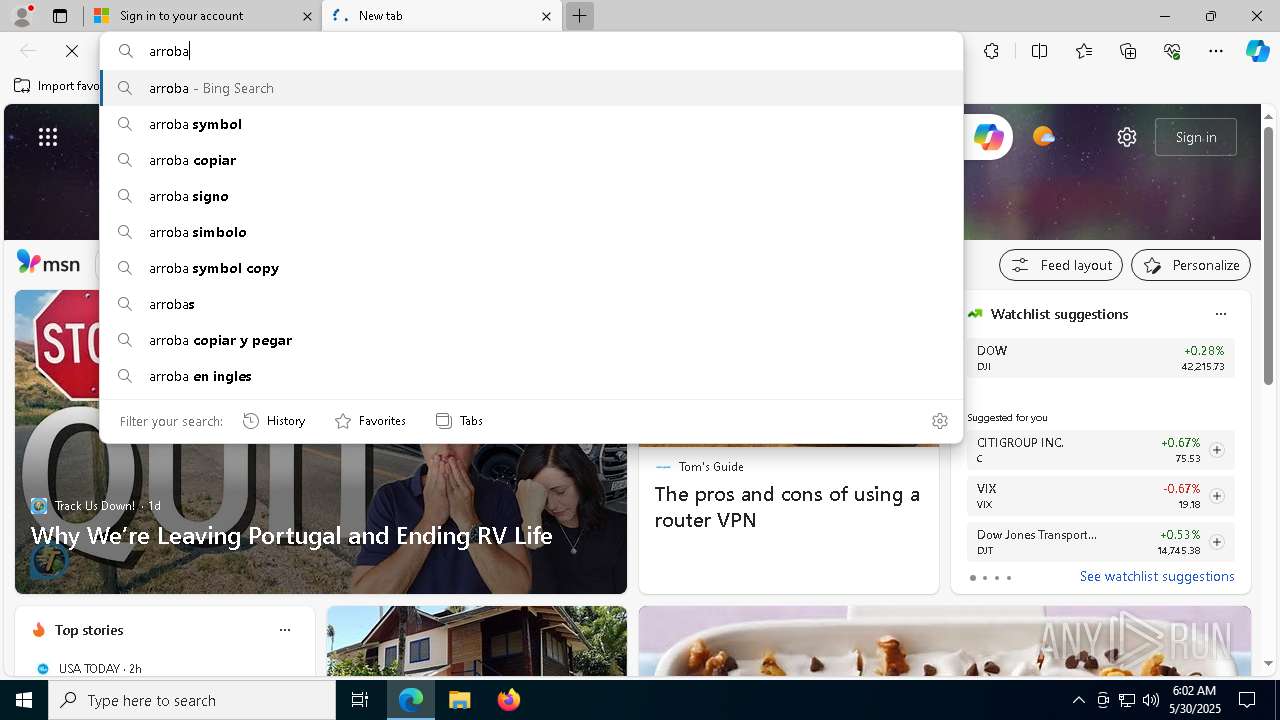Stop loading the page
This screenshot has width=1280, height=720.
click(x=72, y=51)
